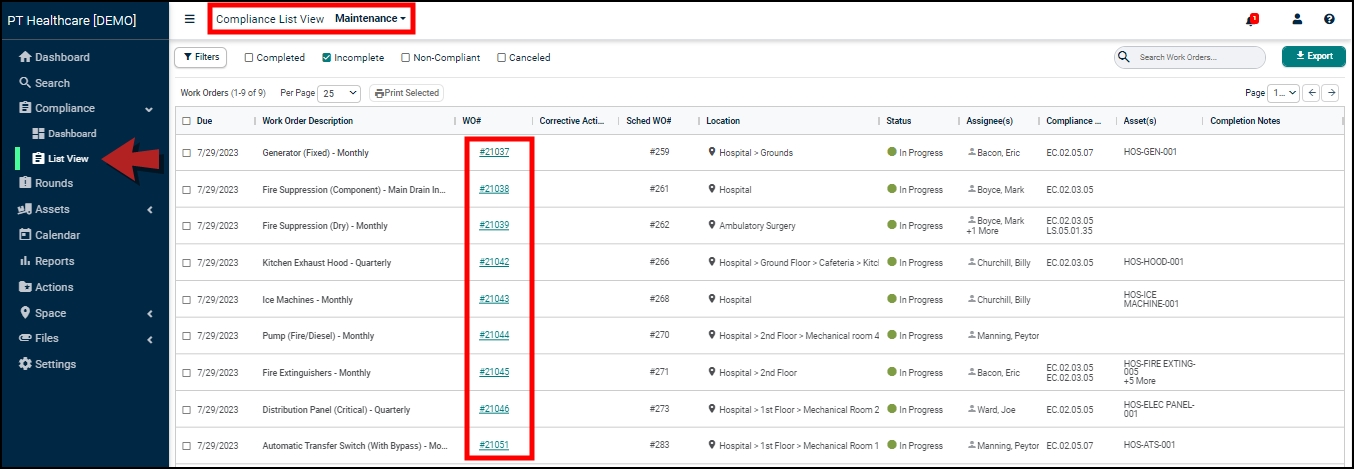Image resolution: width=1354 pixels, height=469 pixels.
Task: Open the Maintenance dropdown
Action: (370, 19)
